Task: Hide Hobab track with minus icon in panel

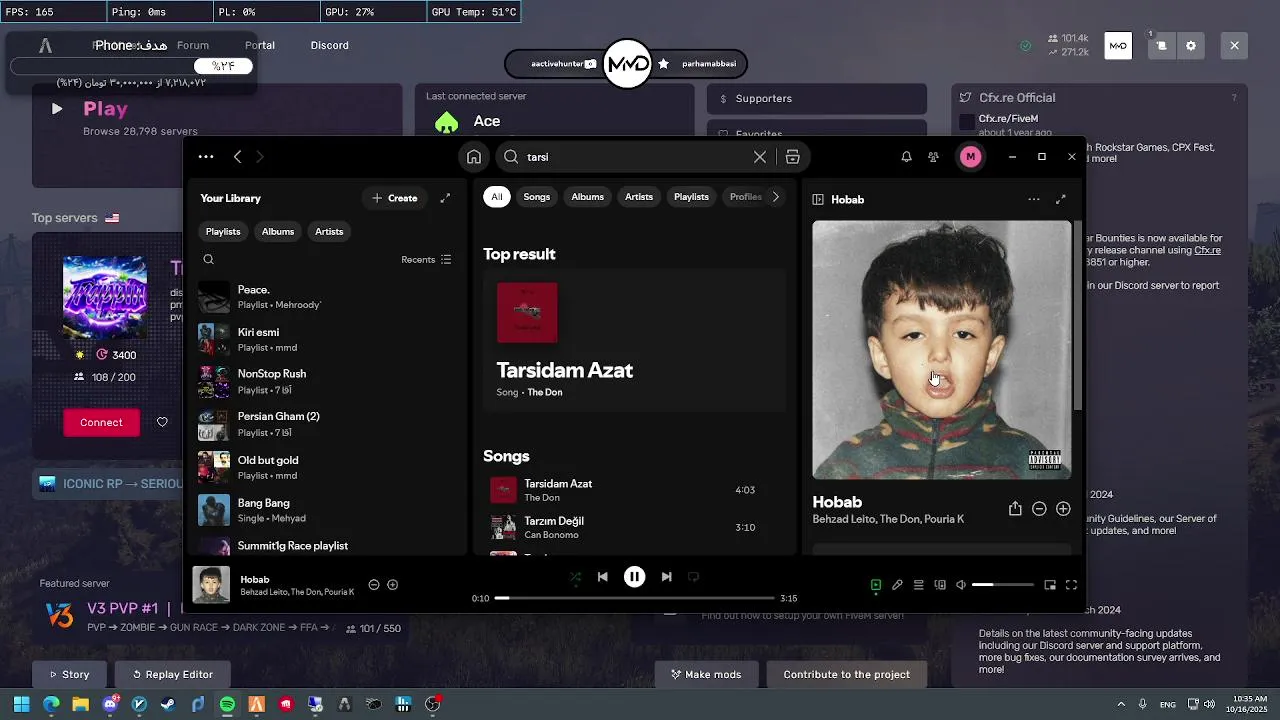Action: click(x=1039, y=509)
